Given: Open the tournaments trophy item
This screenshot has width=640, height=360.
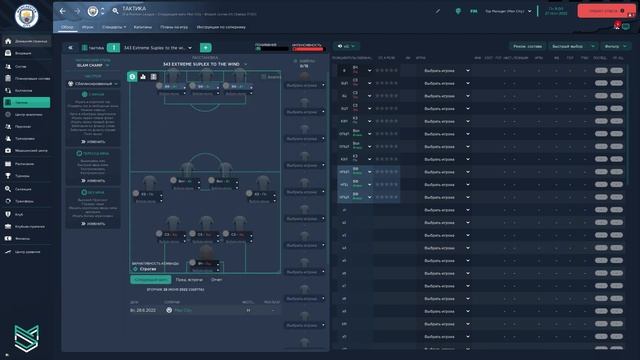Looking at the screenshot, I should (27, 176).
